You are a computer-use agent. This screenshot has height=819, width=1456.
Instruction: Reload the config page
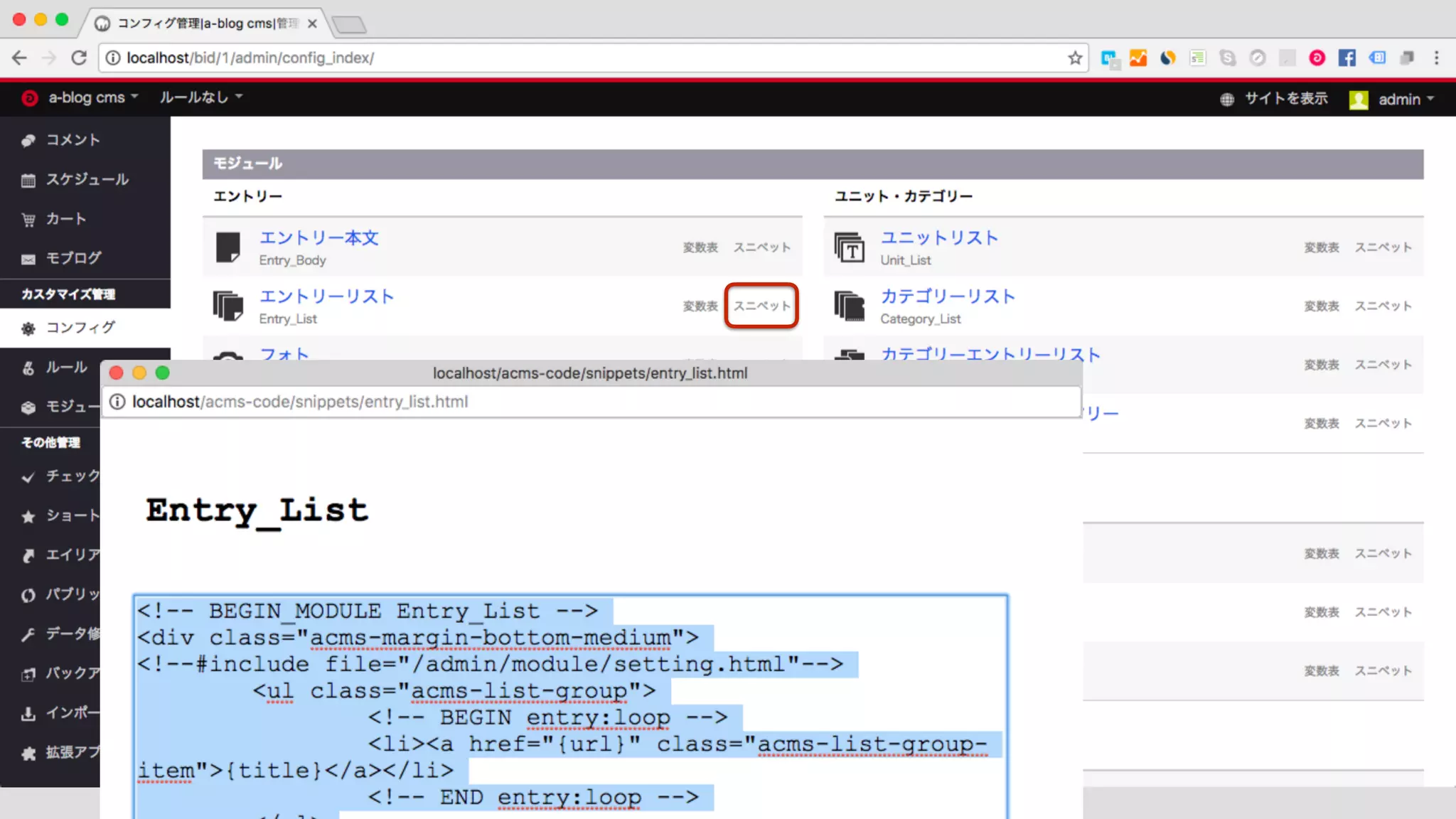click(x=79, y=58)
